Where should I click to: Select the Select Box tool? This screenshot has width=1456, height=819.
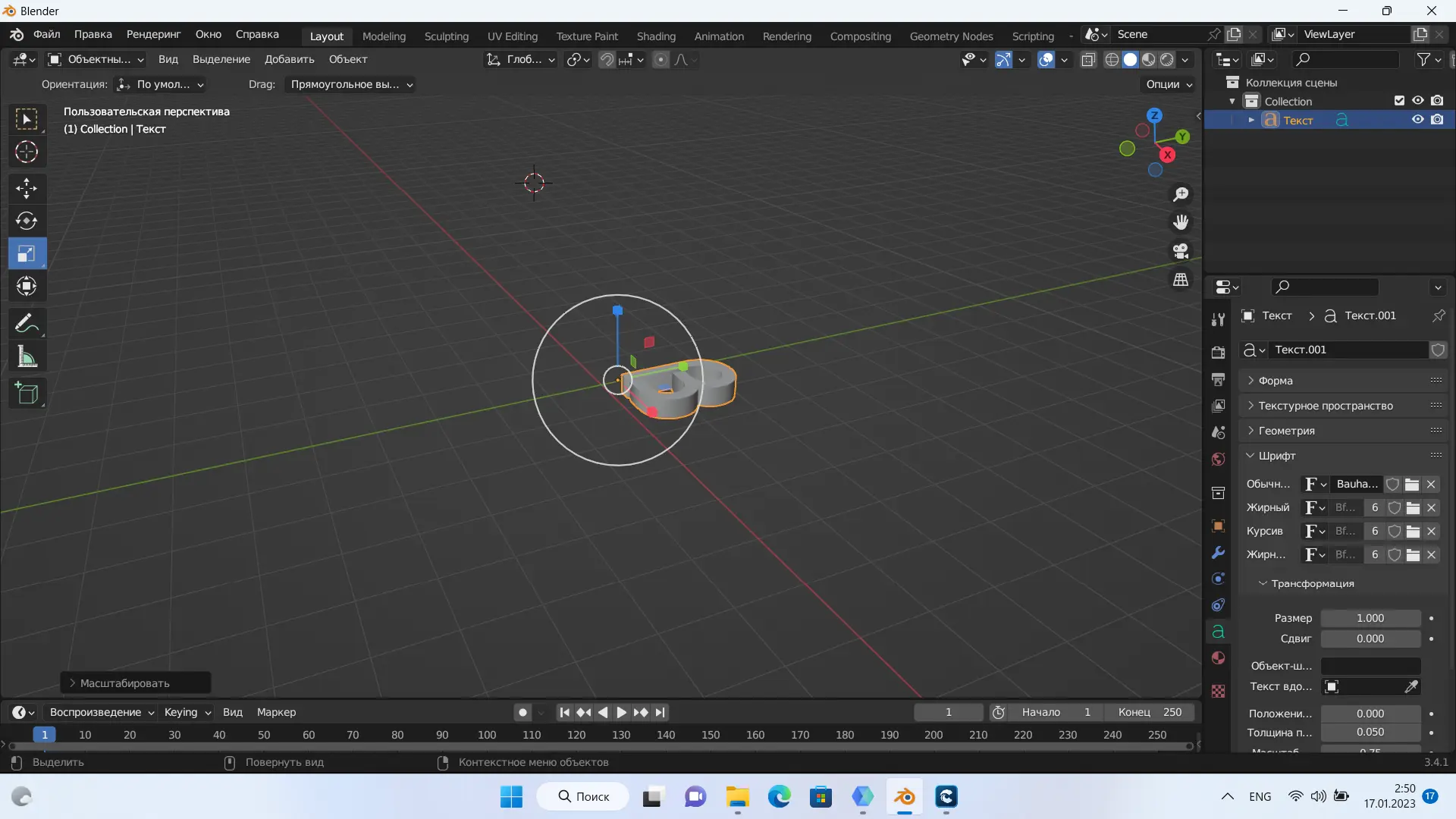pyautogui.click(x=27, y=119)
